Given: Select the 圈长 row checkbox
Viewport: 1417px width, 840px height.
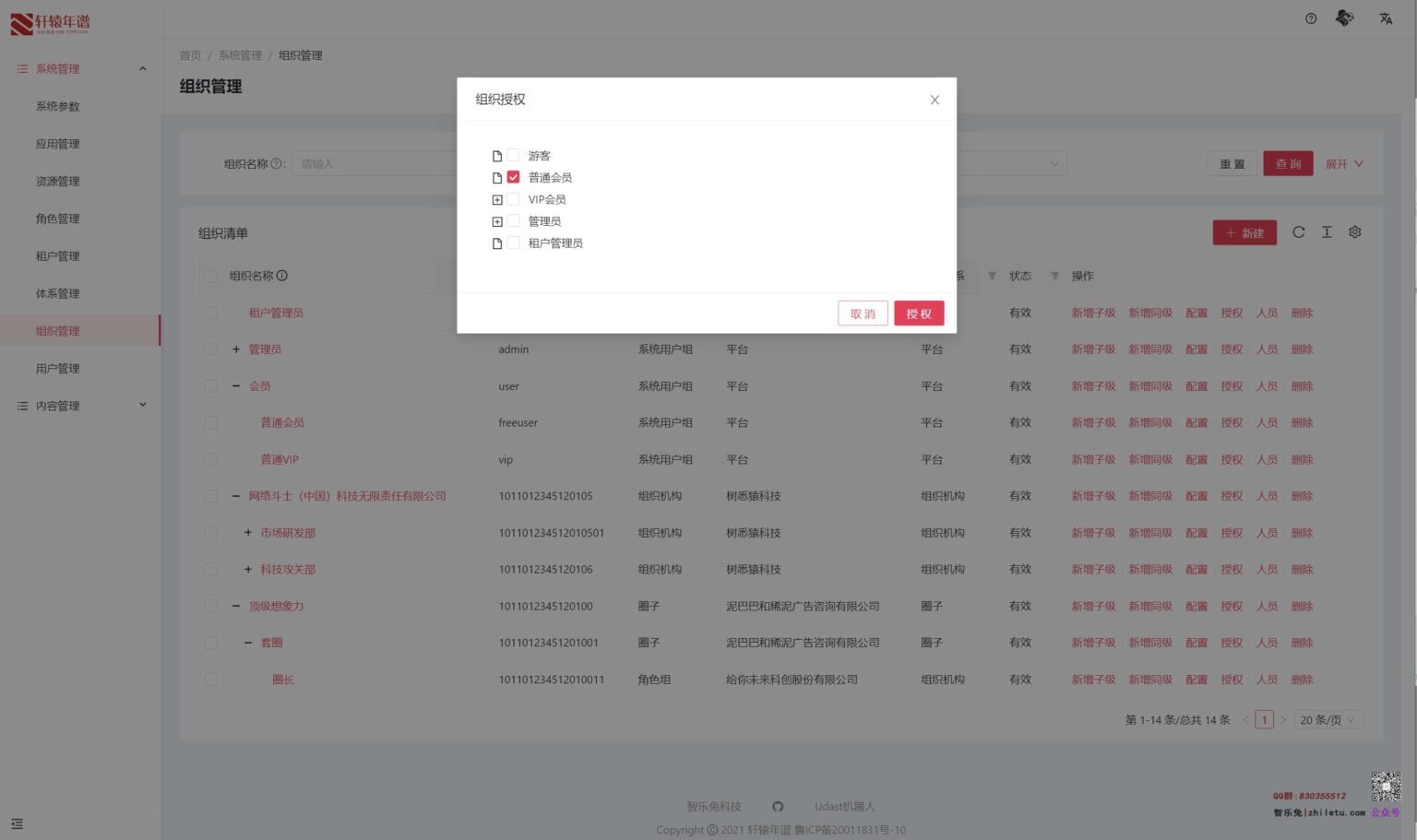Looking at the screenshot, I should [x=211, y=680].
